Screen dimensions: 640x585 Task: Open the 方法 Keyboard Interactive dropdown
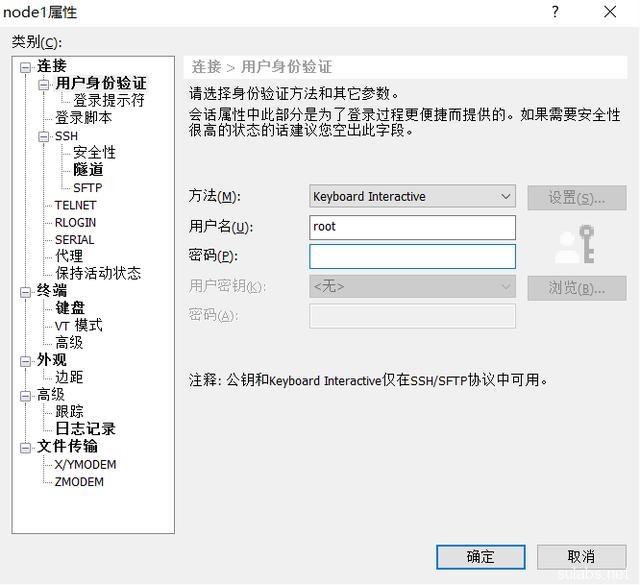click(412, 197)
